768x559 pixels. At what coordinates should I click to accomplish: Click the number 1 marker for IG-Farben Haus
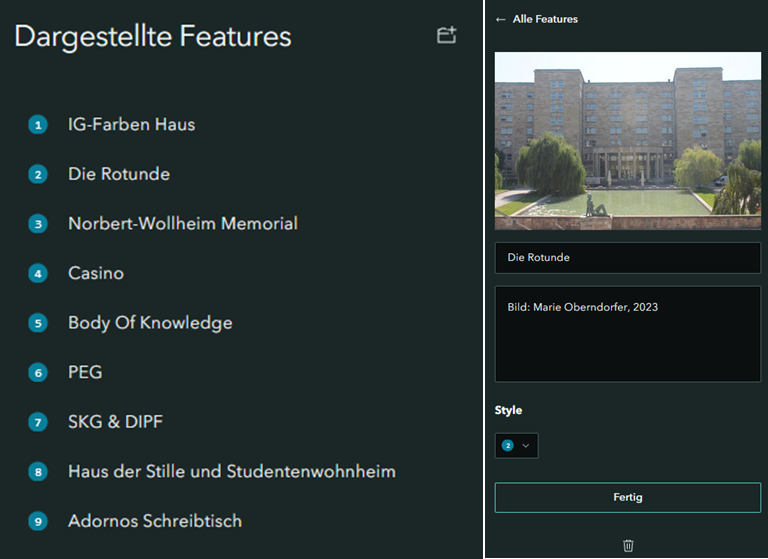tap(38, 125)
